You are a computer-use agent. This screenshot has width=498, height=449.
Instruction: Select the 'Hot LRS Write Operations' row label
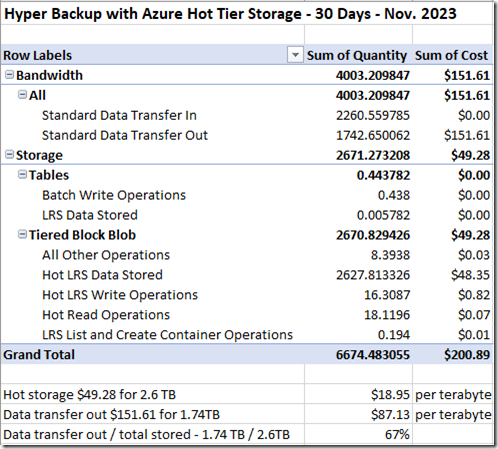click(x=120, y=295)
